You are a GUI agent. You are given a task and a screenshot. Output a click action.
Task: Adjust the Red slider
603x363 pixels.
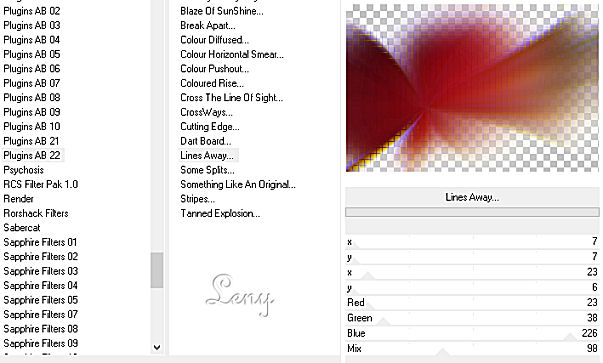coord(472,303)
